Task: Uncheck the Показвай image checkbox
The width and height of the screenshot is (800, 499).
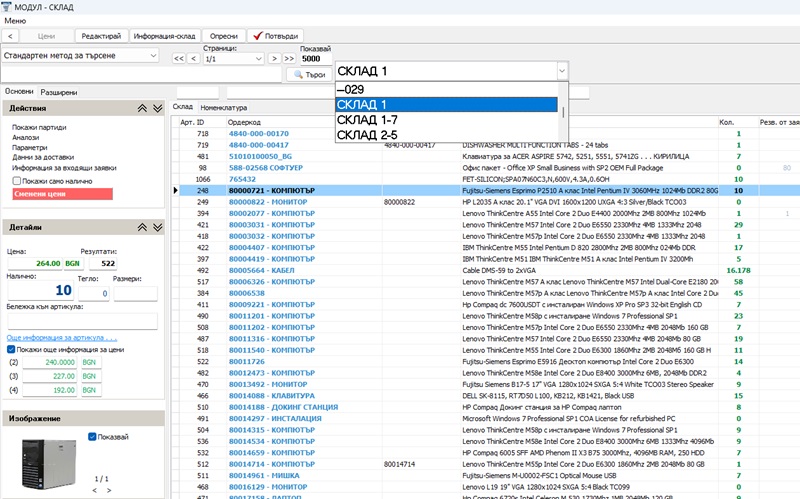Action: 92,437
